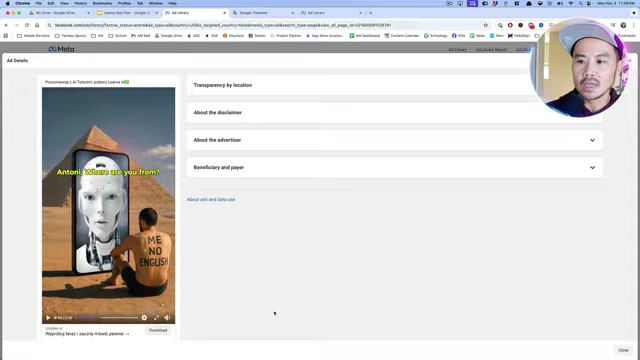Open About ads and data use link

click(211, 200)
